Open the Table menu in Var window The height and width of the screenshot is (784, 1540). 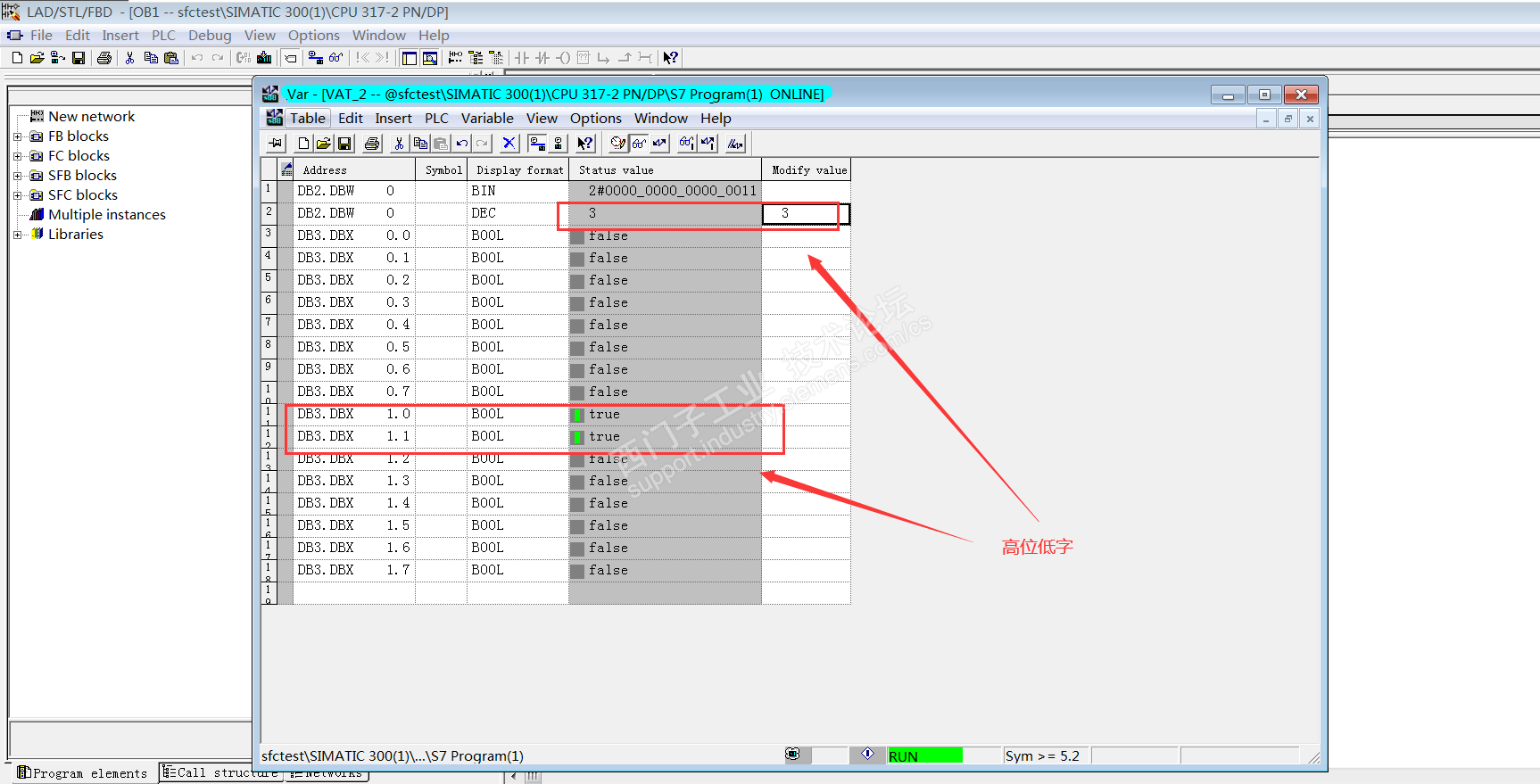[x=308, y=119]
